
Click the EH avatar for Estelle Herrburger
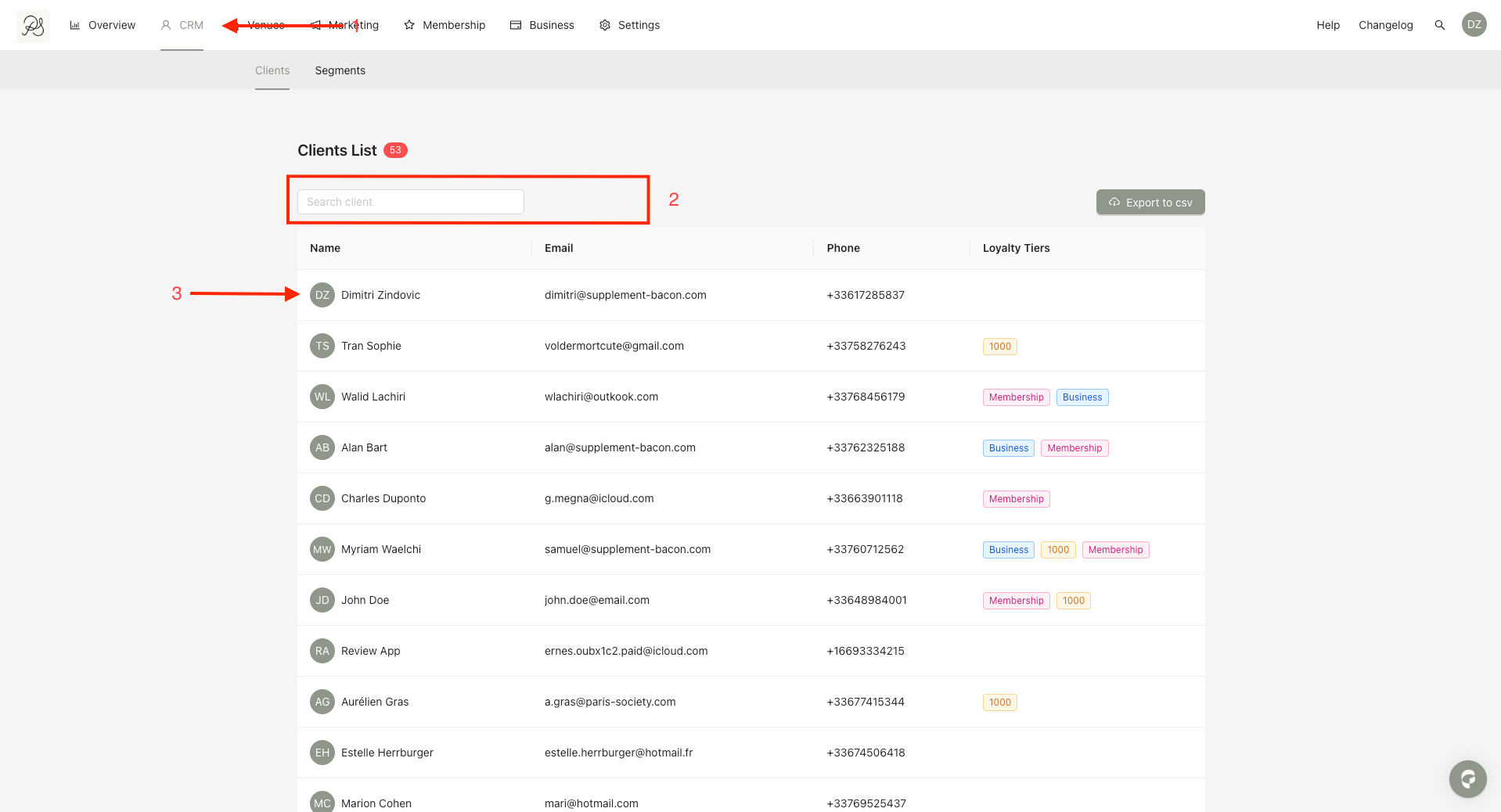(x=322, y=753)
